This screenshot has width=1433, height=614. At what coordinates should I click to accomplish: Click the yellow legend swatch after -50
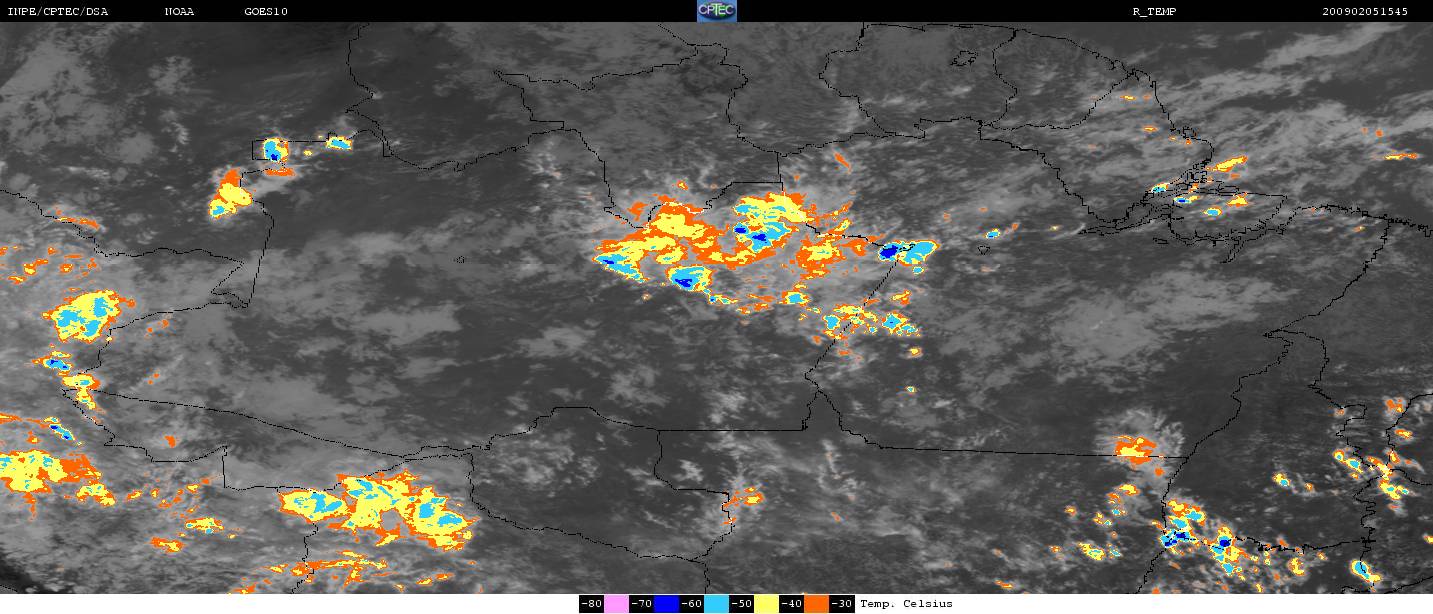pyautogui.click(x=766, y=604)
